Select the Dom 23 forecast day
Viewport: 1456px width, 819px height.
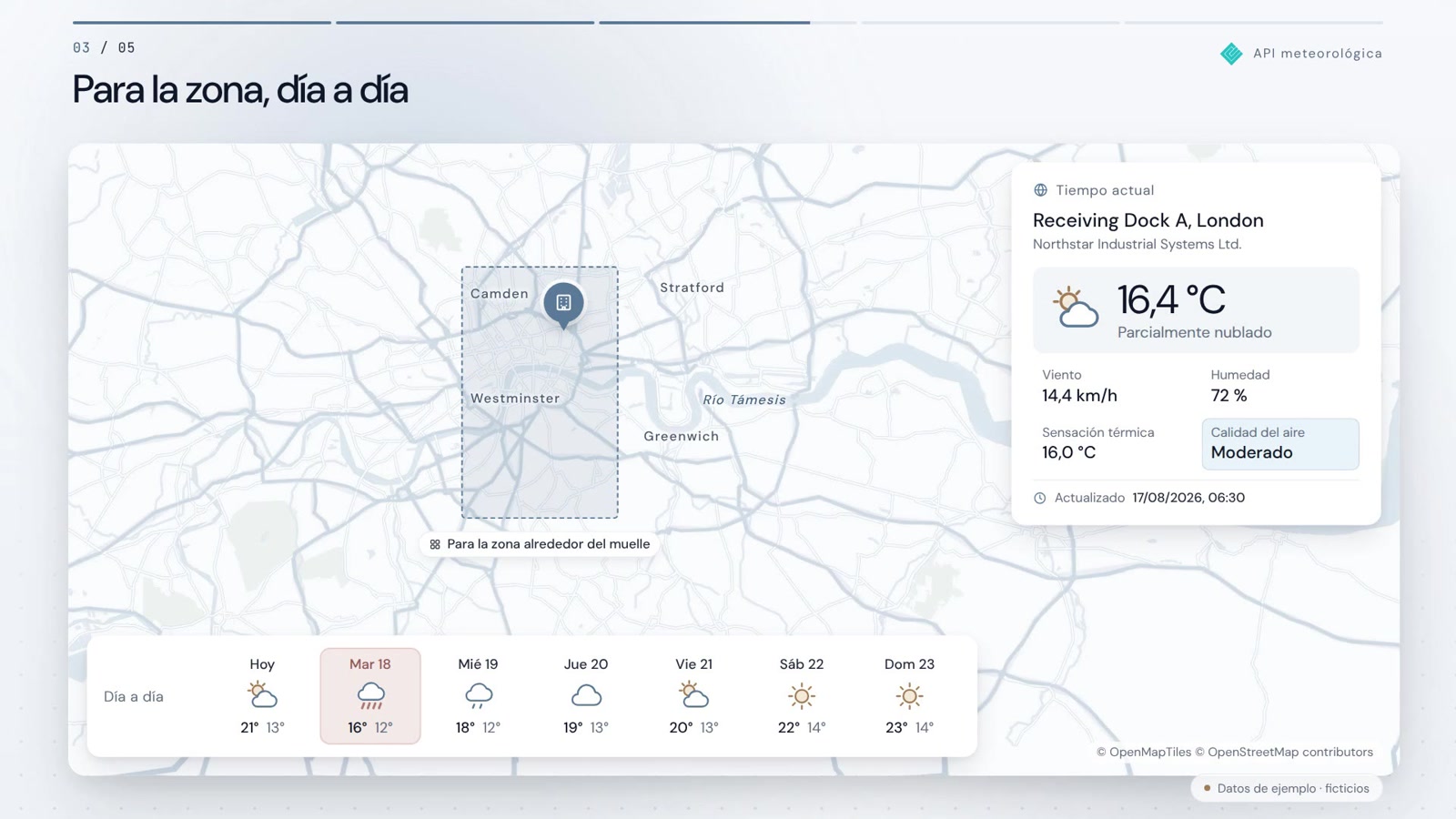909,696
